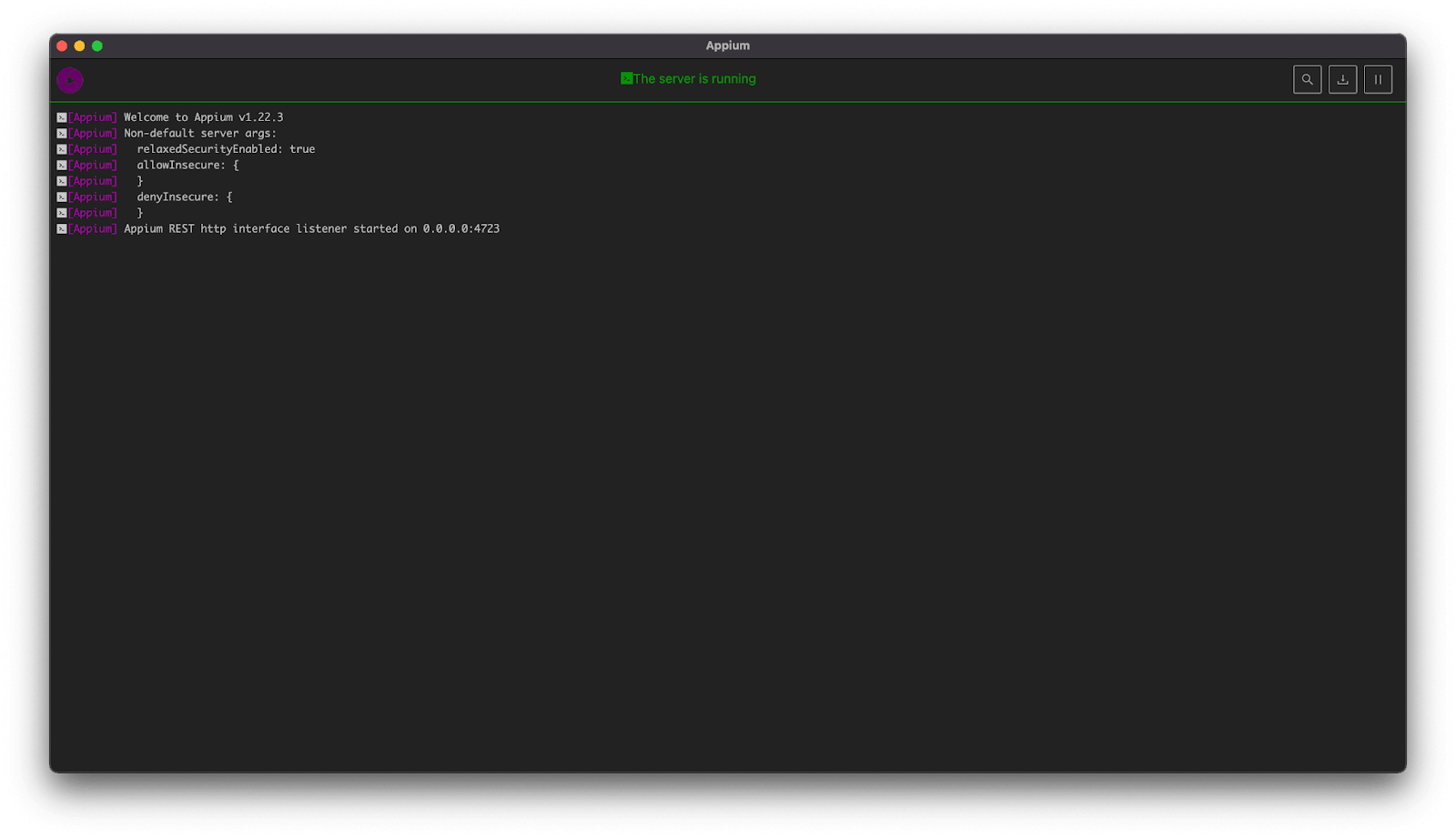The image size is (1456, 838).
Task: Toggle log autoscroll with the pause control
Action: pyautogui.click(x=1377, y=79)
